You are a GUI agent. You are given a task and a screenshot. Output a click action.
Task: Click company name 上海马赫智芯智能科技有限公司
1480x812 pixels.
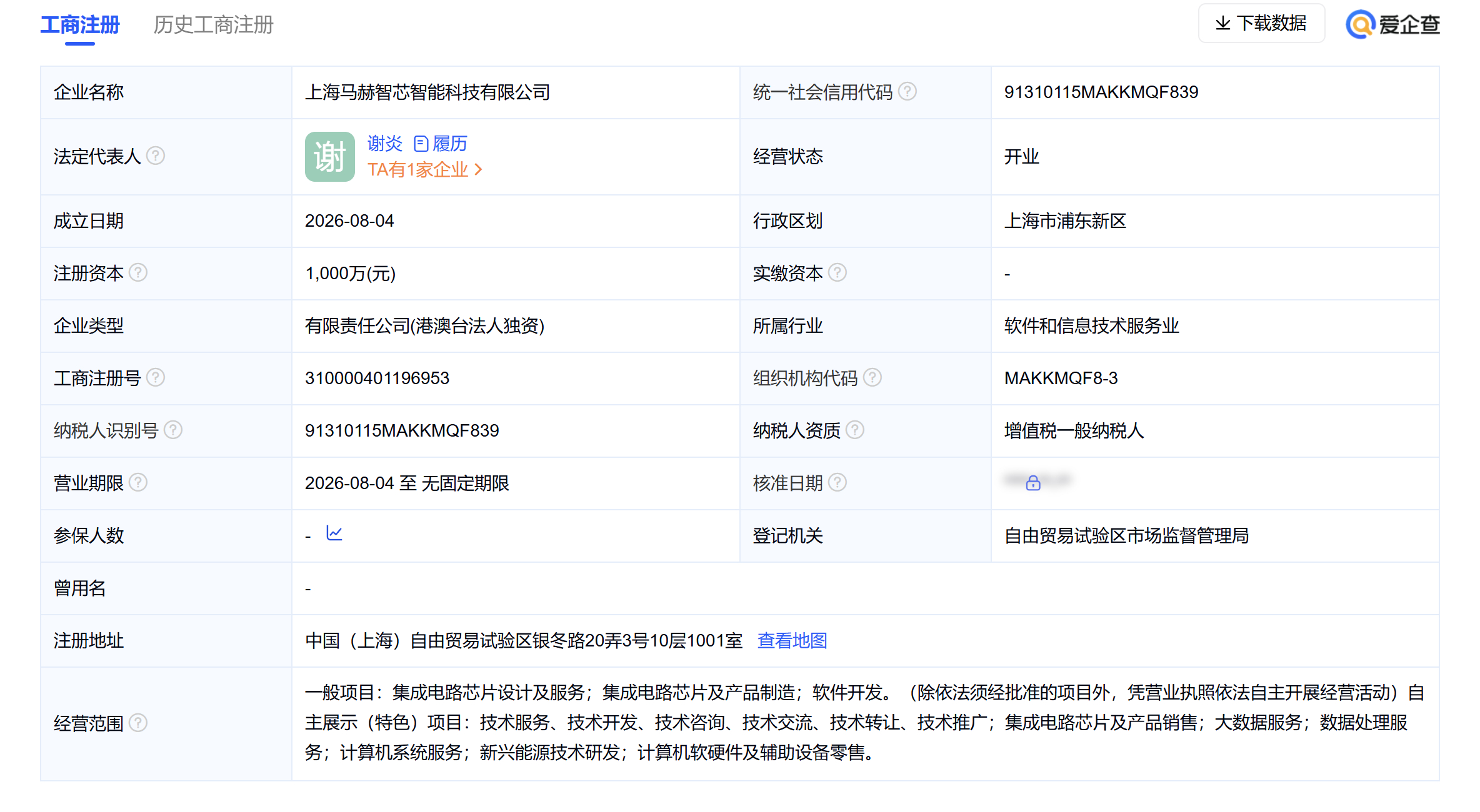tap(427, 92)
